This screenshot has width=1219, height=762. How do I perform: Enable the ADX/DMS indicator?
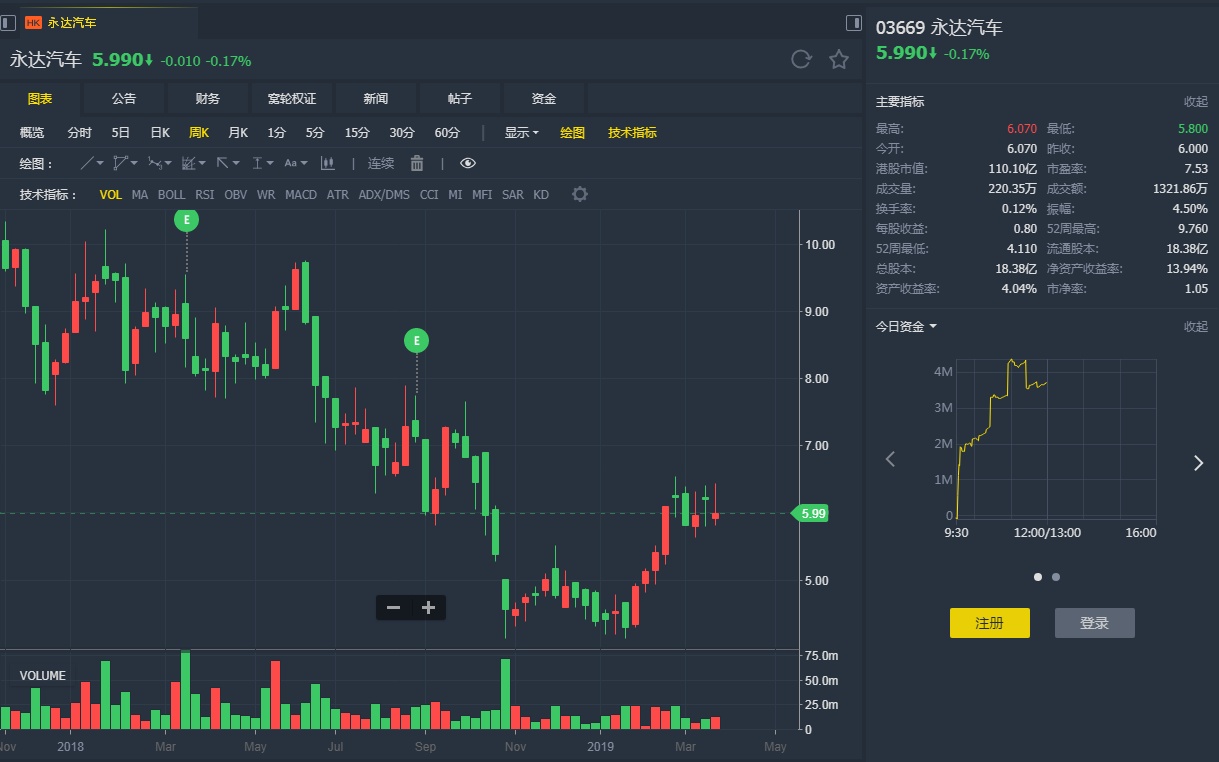click(x=384, y=195)
